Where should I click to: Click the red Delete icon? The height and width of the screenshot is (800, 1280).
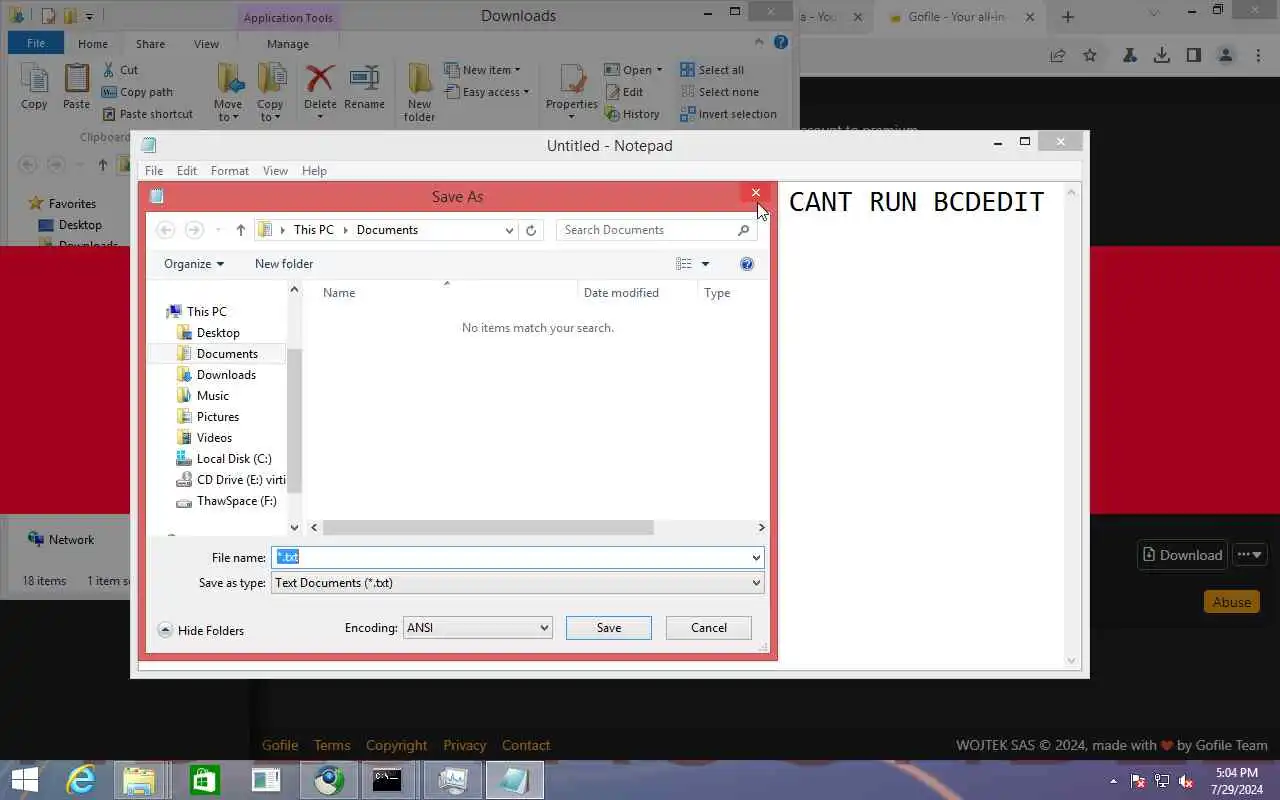pyautogui.click(x=320, y=79)
